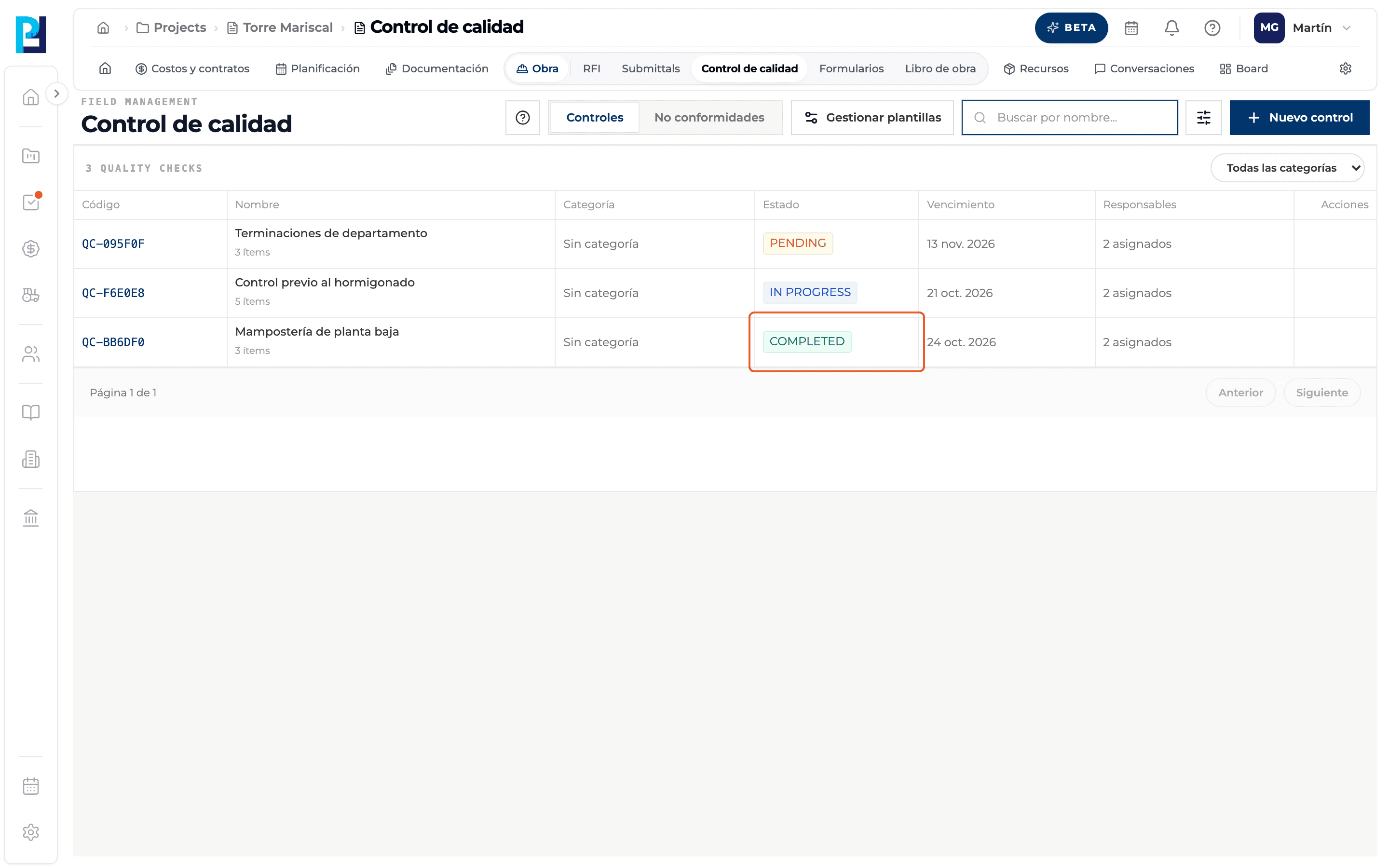Open the project settings gear in tab bar
The width and height of the screenshot is (1389, 868).
(x=1345, y=68)
